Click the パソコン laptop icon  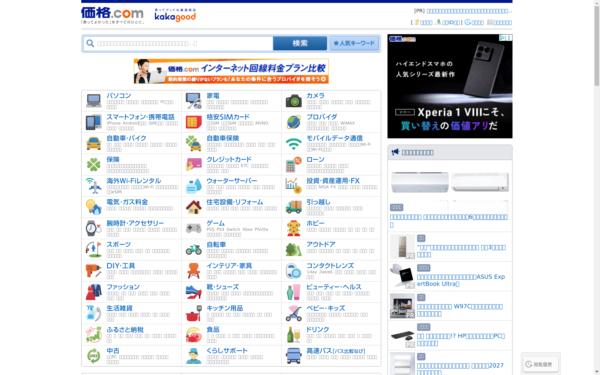click(x=94, y=101)
